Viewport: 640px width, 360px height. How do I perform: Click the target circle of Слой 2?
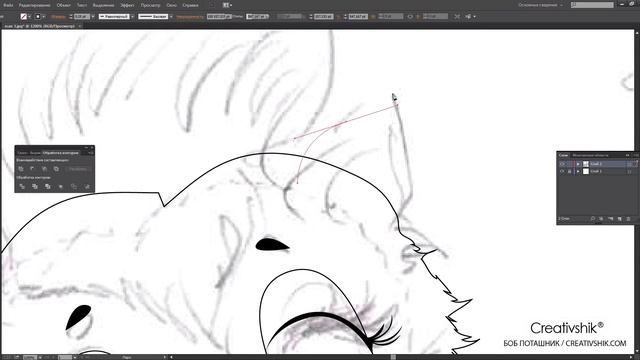pyautogui.click(x=629, y=164)
